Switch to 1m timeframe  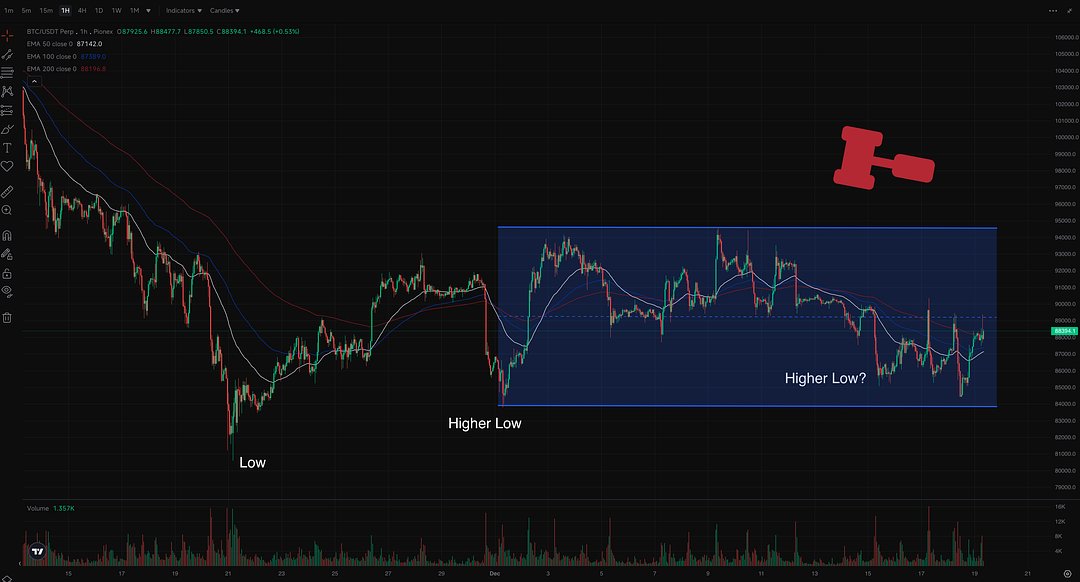coord(8,10)
